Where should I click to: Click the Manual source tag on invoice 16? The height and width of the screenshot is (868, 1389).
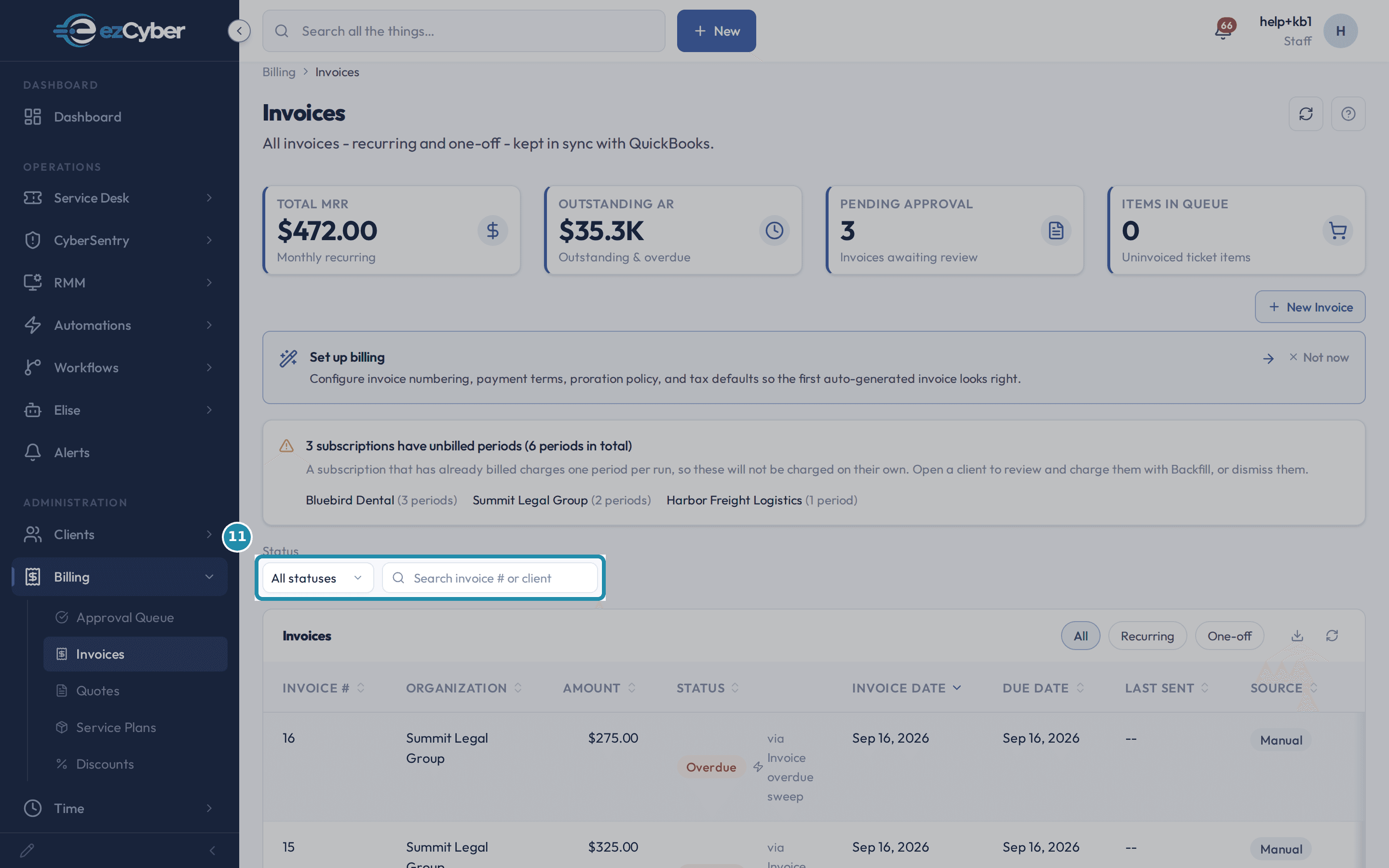(1281, 740)
